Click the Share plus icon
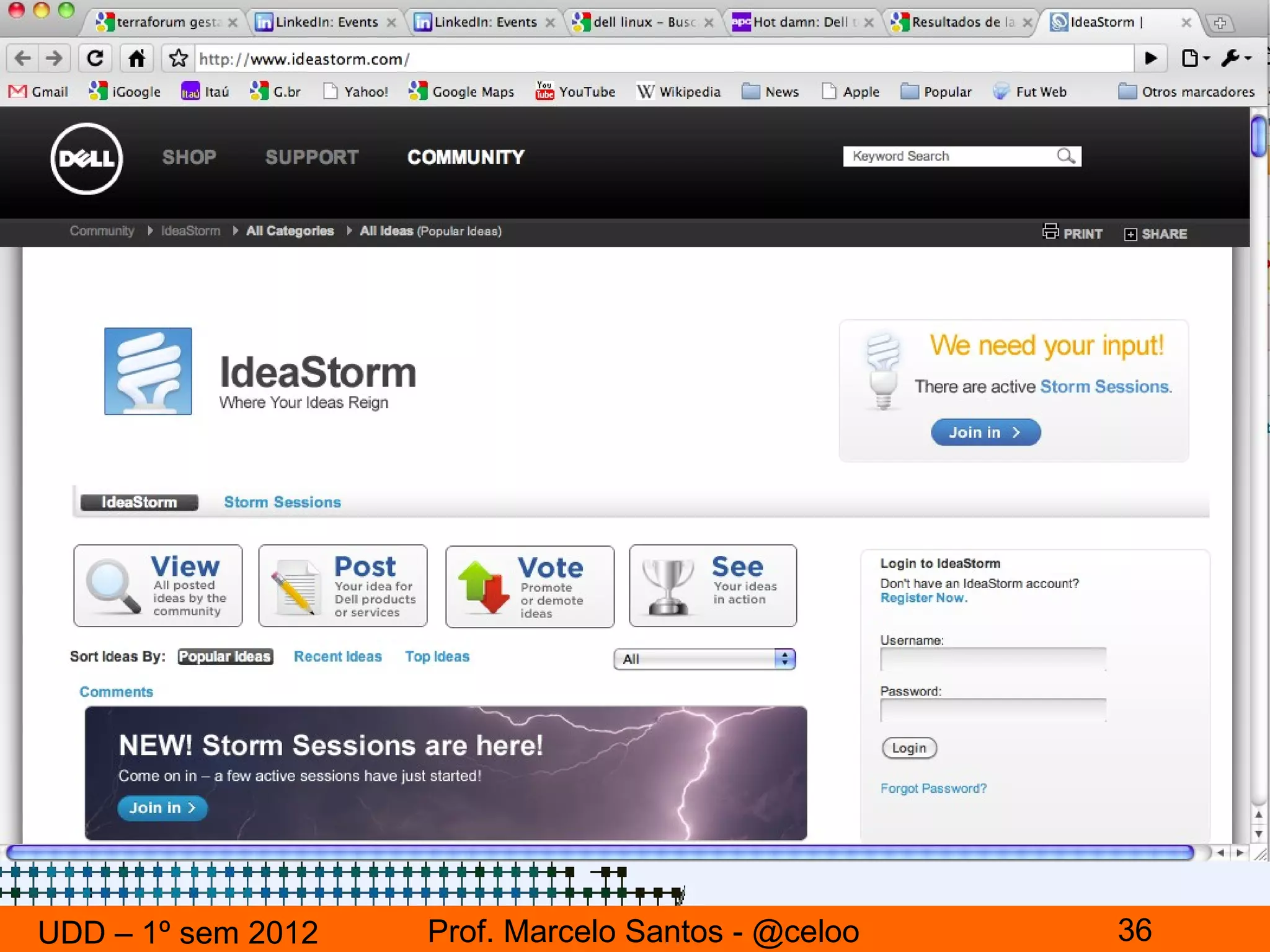This screenshot has width=1270, height=952. (1130, 234)
